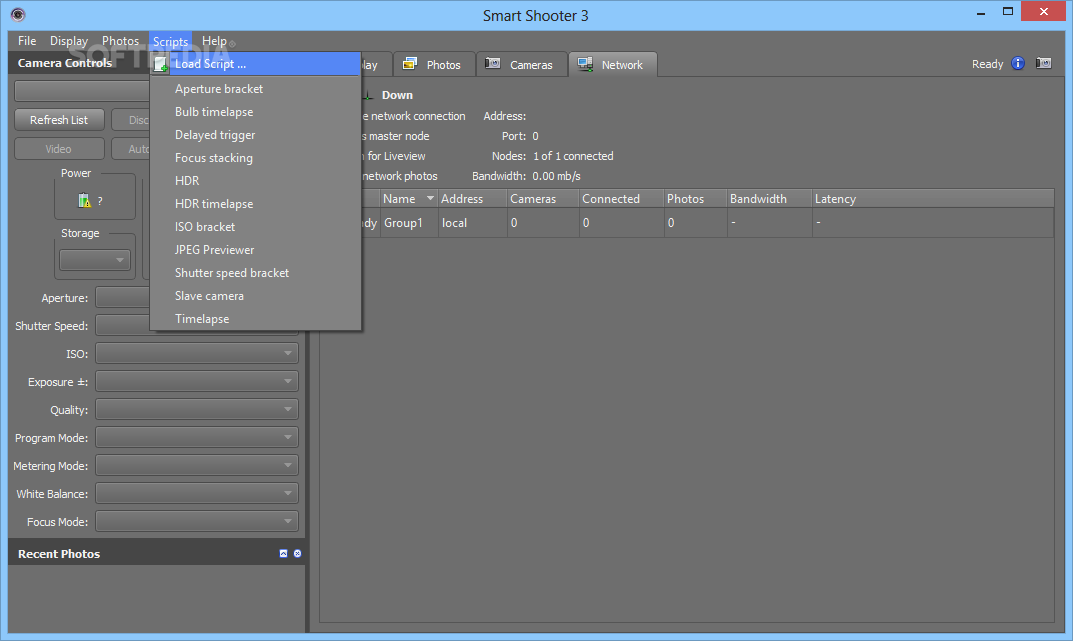The height and width of the screenshot is (641, 1073).
Task: Close the Smart Shooter 3 window
Action: (1044, 12)
